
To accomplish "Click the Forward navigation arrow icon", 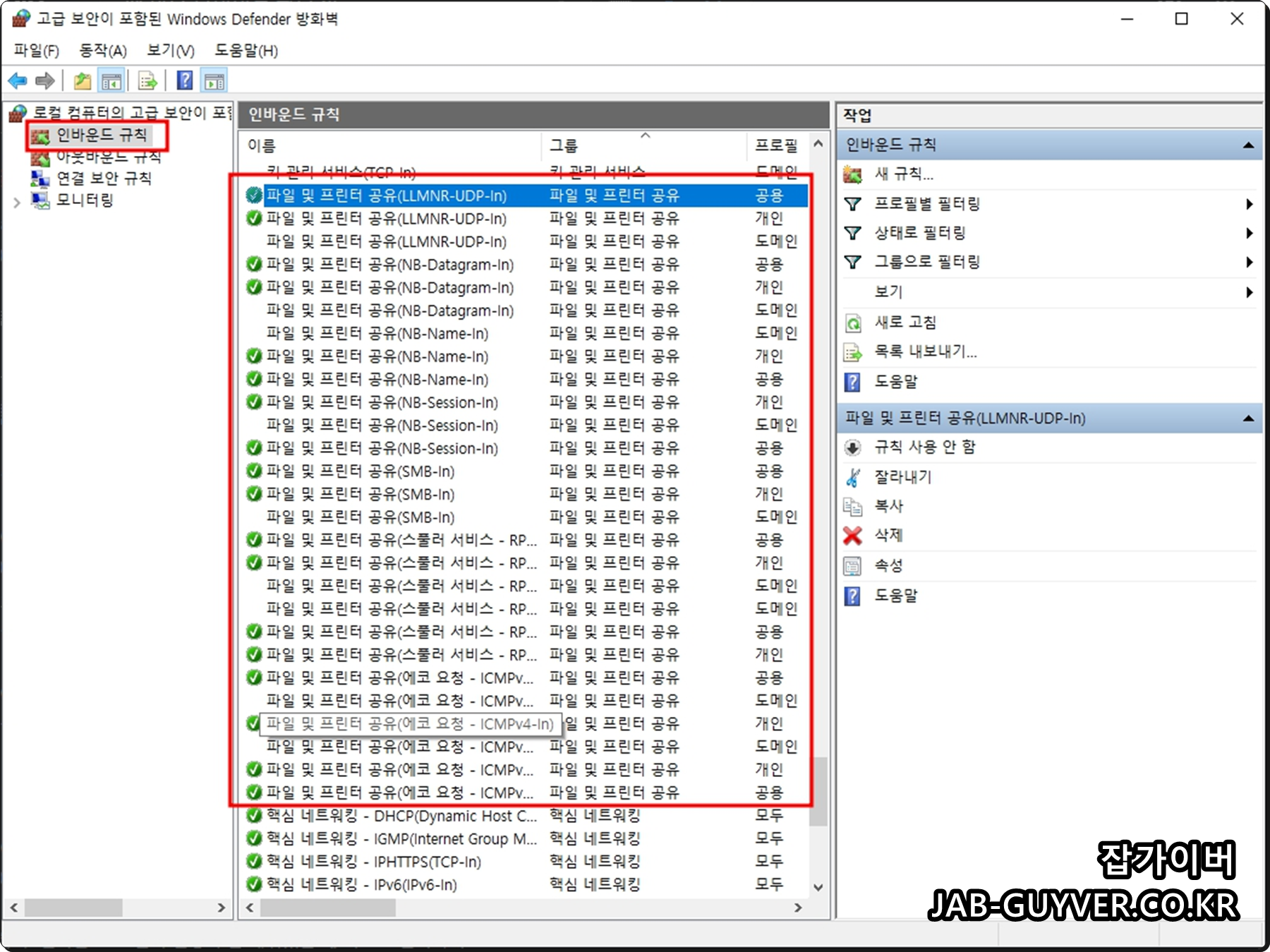I will (x=44, y=80).
